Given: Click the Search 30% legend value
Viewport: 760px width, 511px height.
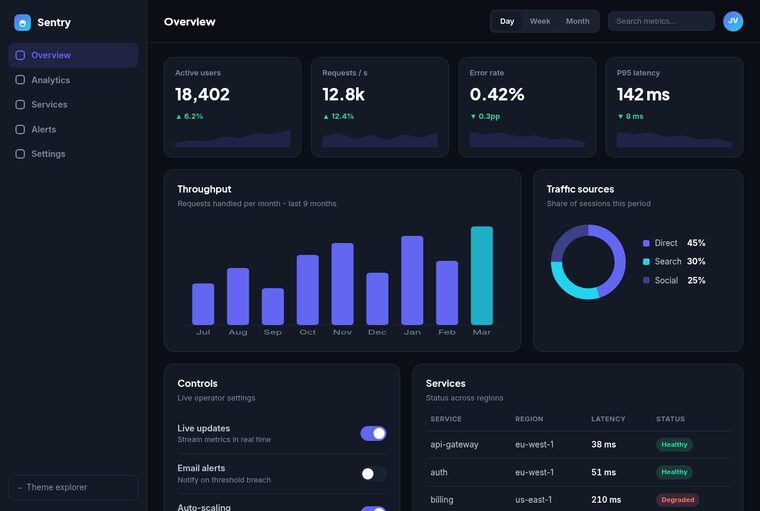Looking at the screenshot, I should click(x=696, y=262).
